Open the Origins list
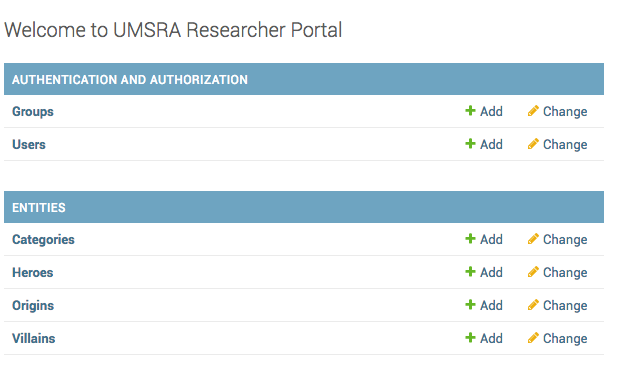The height and width of the screenshot is (369, 626). pyautogui.click(x=33, y=306)
